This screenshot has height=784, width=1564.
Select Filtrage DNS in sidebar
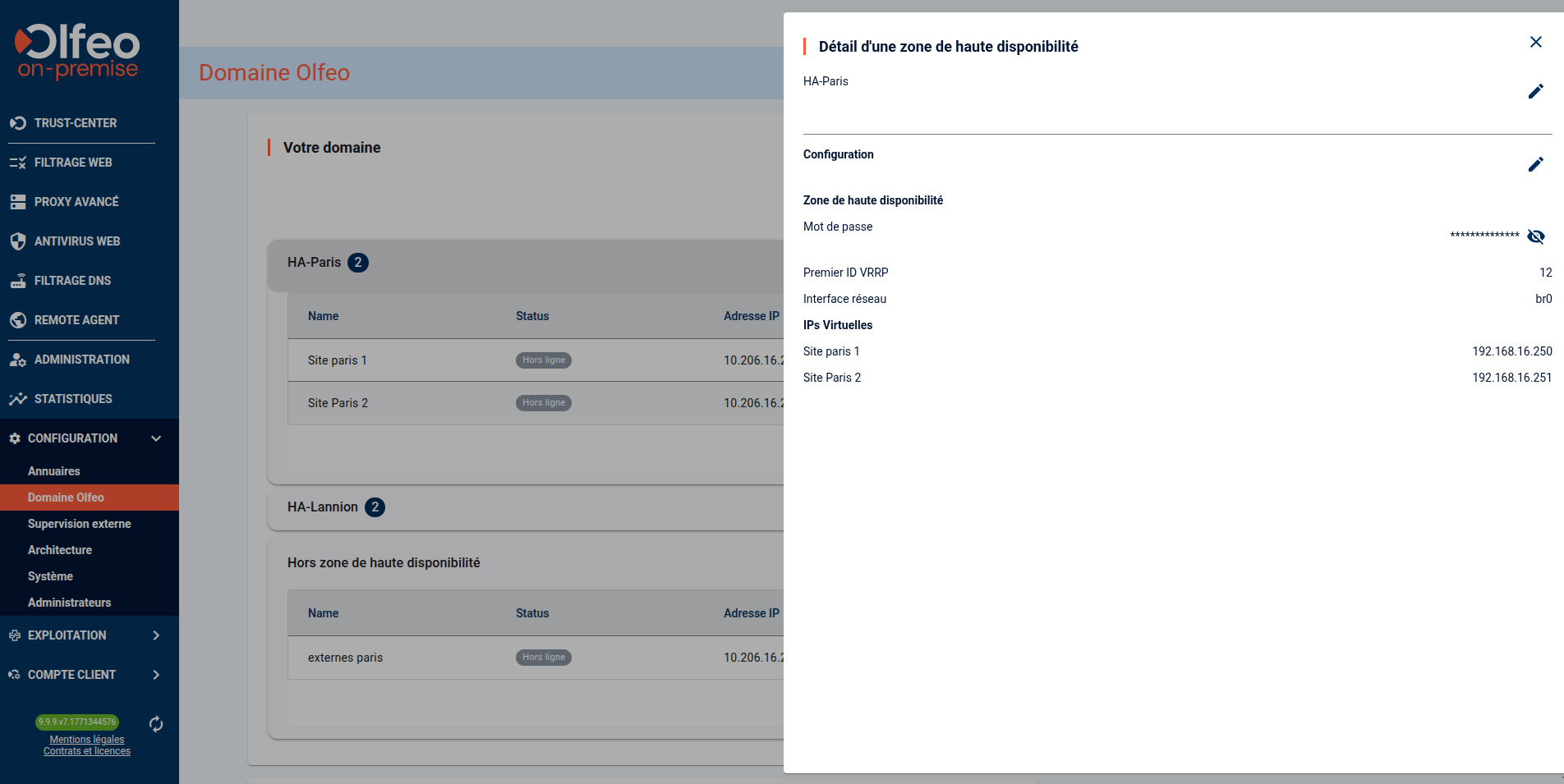(x=72, y=281)
